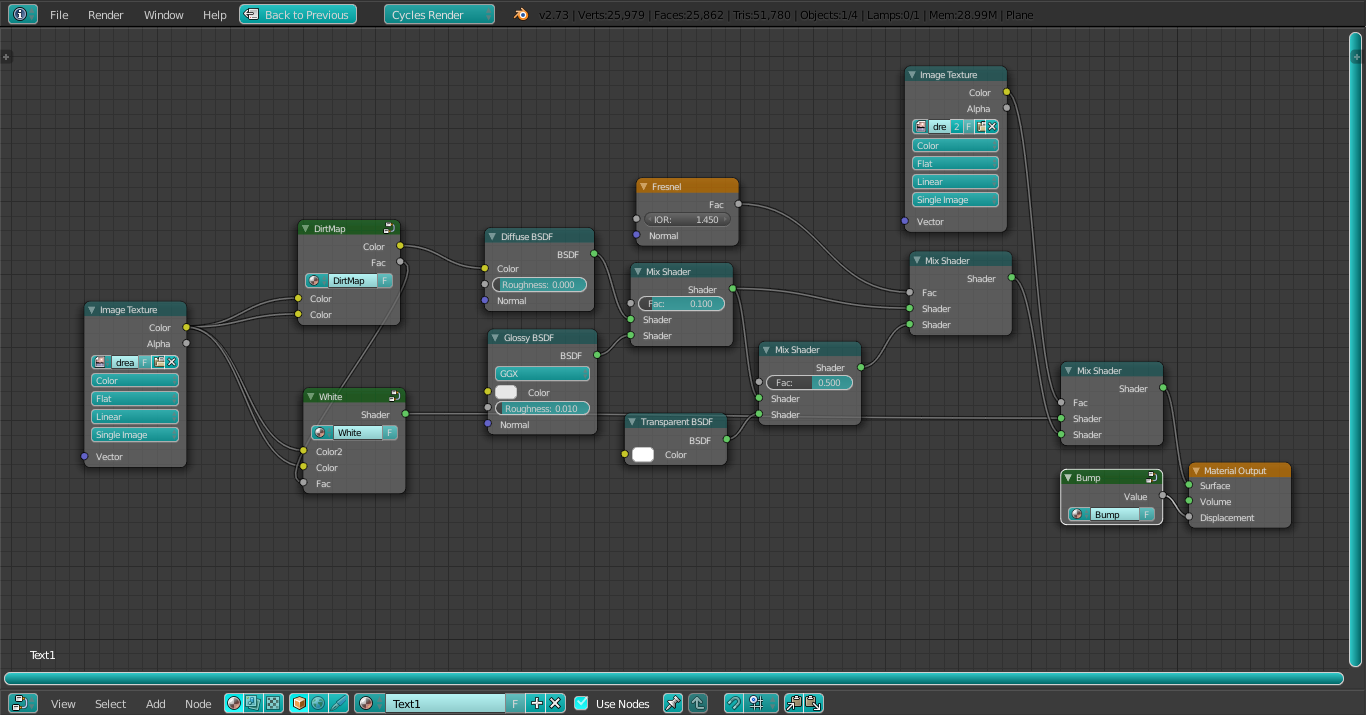Collapse the Glossy BSDF node
The image size is (1366, 715).
(496, 338)
